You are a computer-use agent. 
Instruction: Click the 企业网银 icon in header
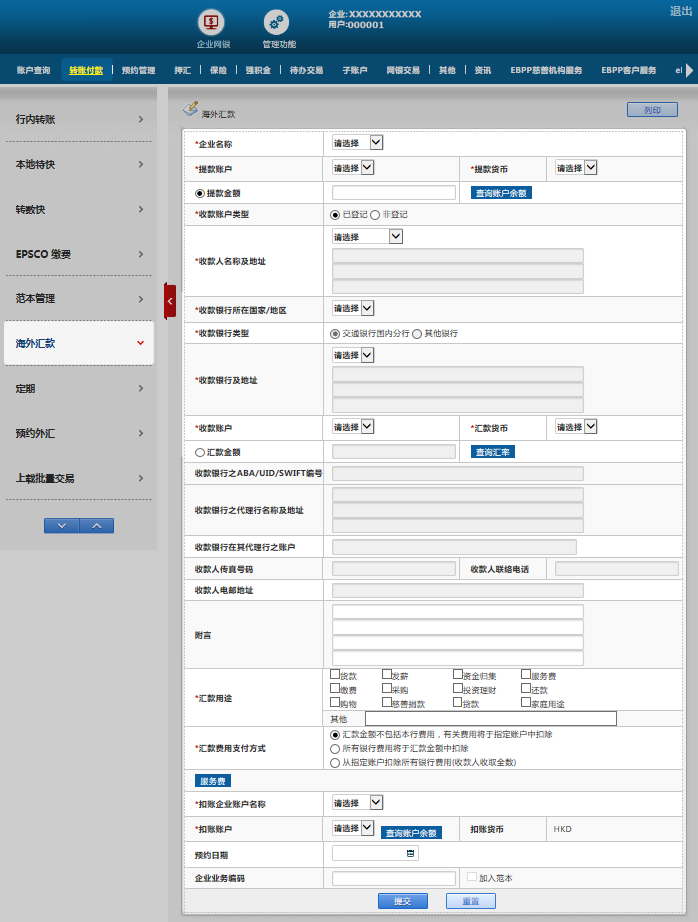click(212, 22)
